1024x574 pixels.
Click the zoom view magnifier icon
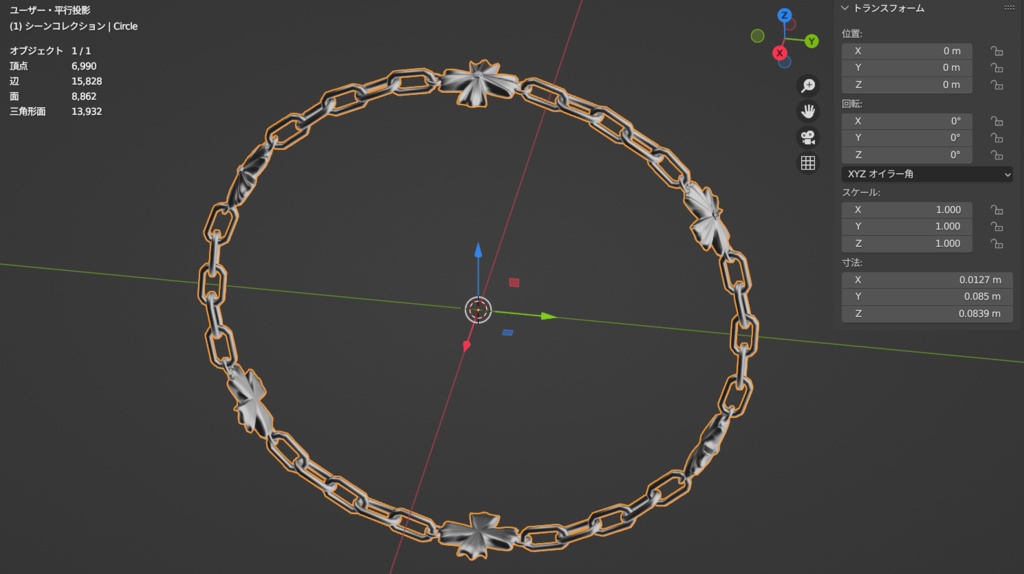pyautogui.click(x=808, y=86)
